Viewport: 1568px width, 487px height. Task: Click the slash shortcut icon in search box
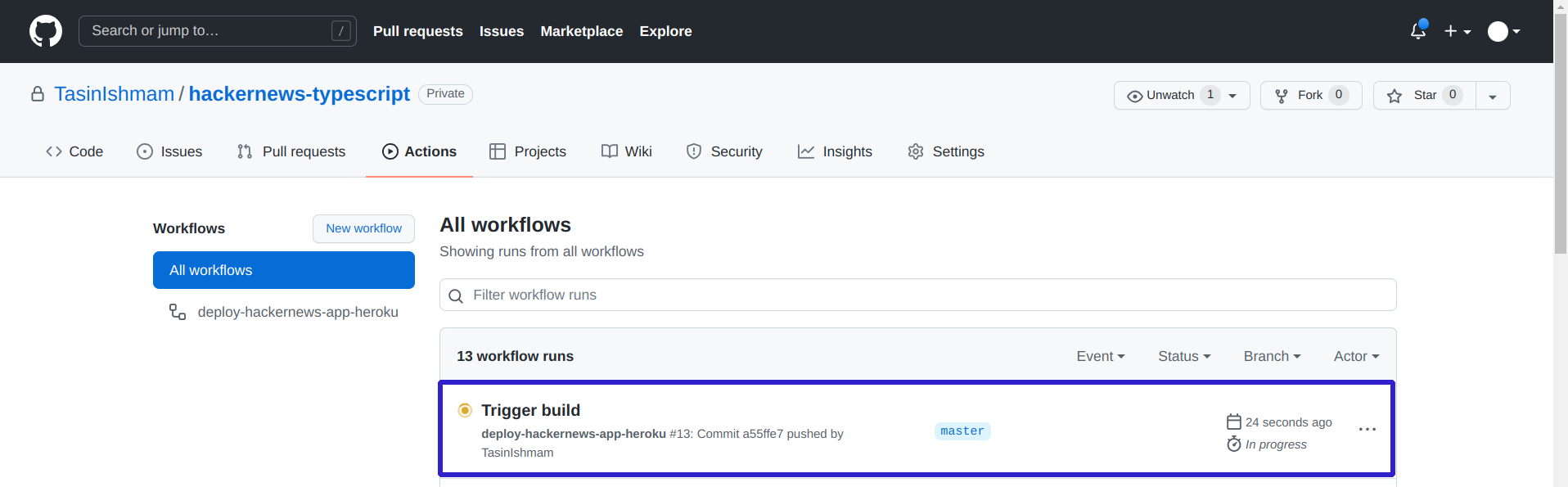pos(341,31)
